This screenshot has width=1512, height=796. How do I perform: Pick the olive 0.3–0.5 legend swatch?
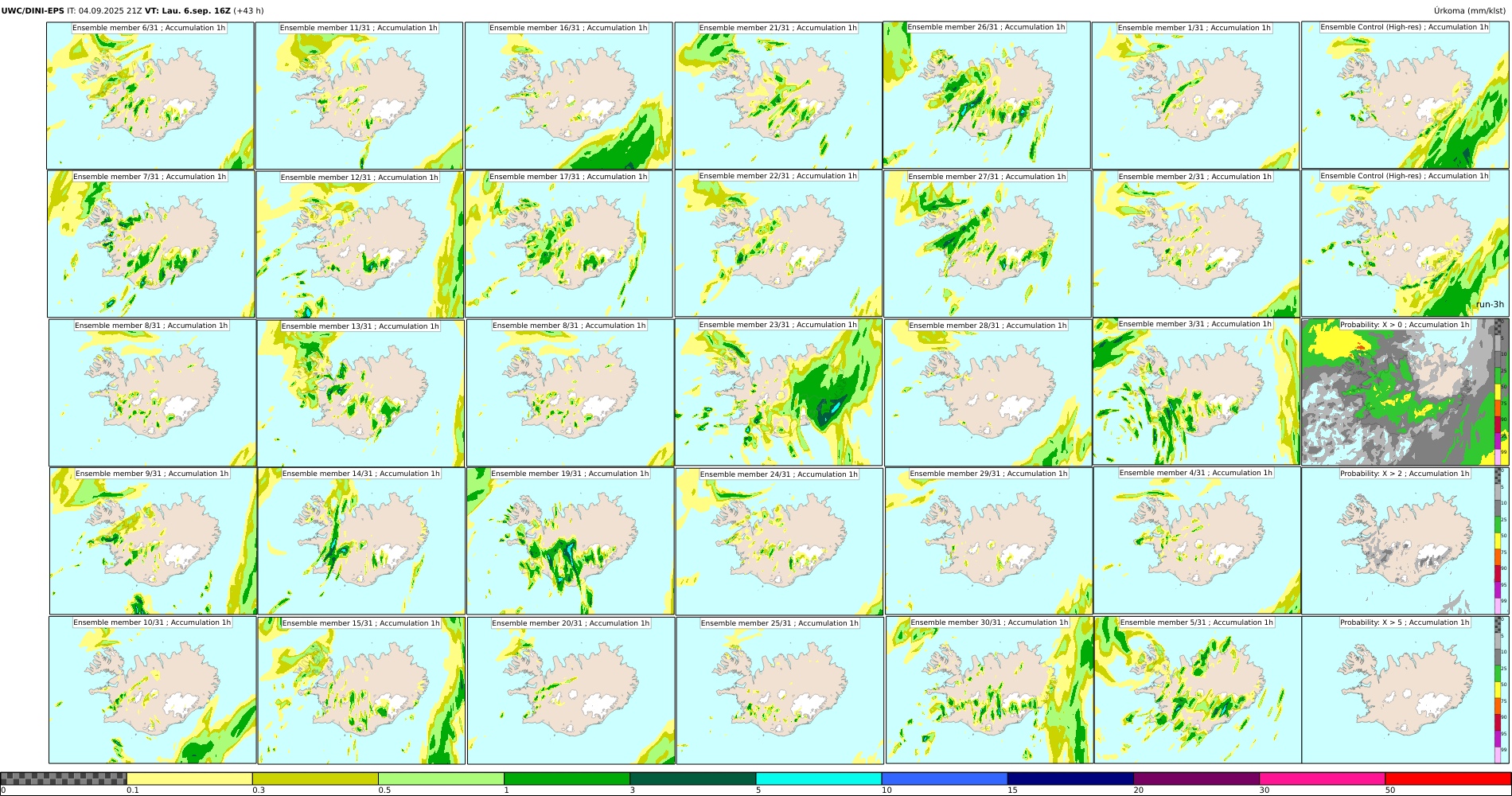(x=315, y=778)
